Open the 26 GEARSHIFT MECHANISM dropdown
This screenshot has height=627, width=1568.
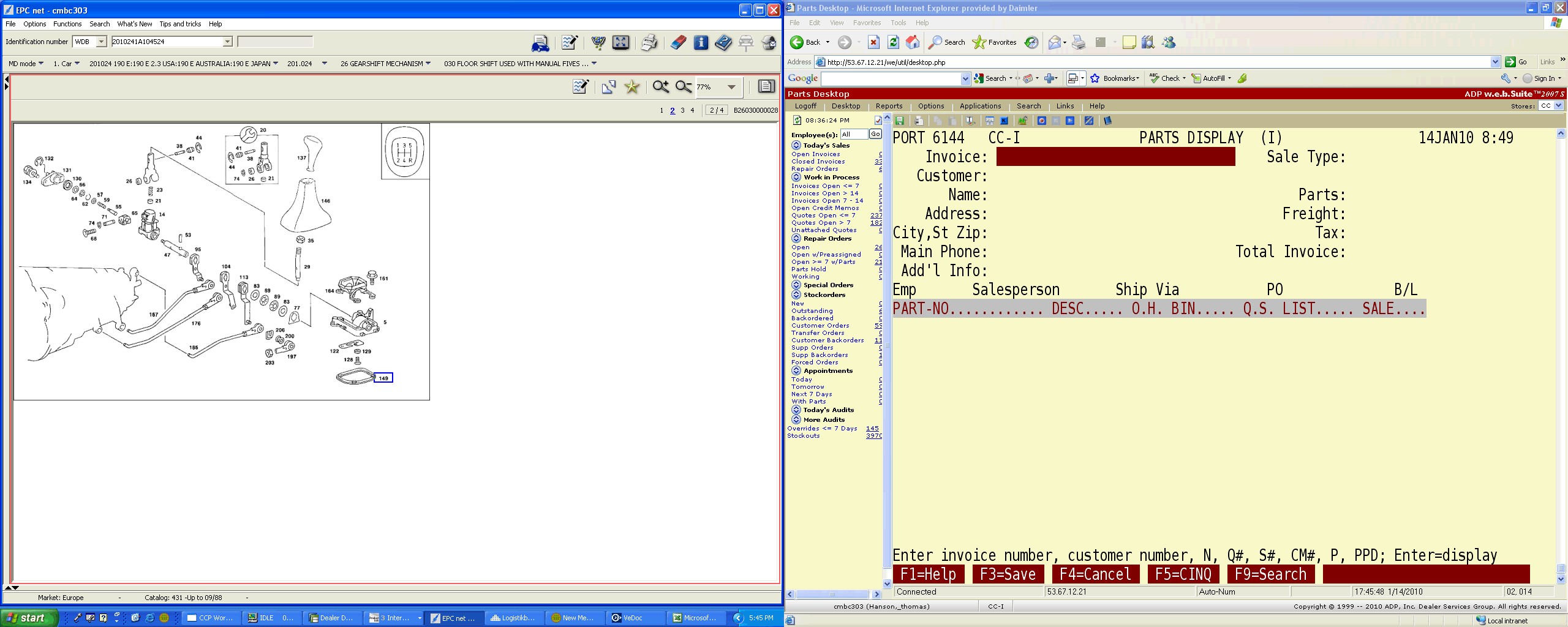385,64
